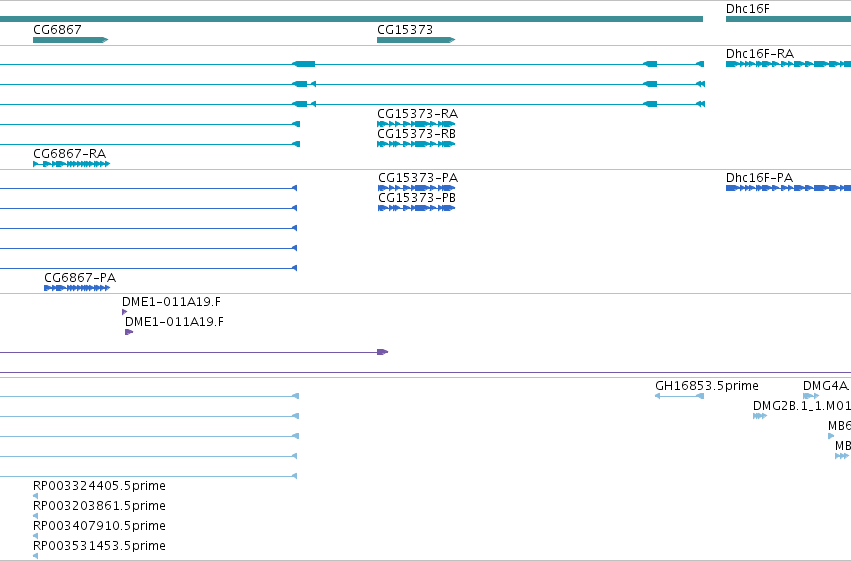
Task: Select the small arrow glyph under RP003324405.5prime
Action: [35, 496]
